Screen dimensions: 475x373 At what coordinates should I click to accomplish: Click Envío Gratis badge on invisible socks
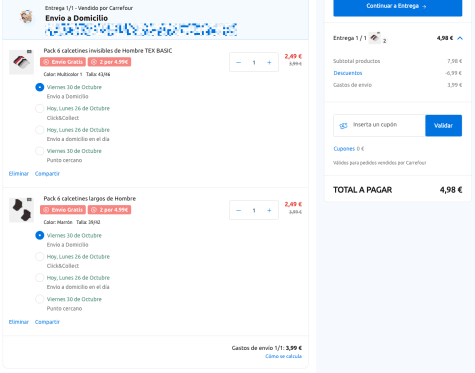click(63, 62)
